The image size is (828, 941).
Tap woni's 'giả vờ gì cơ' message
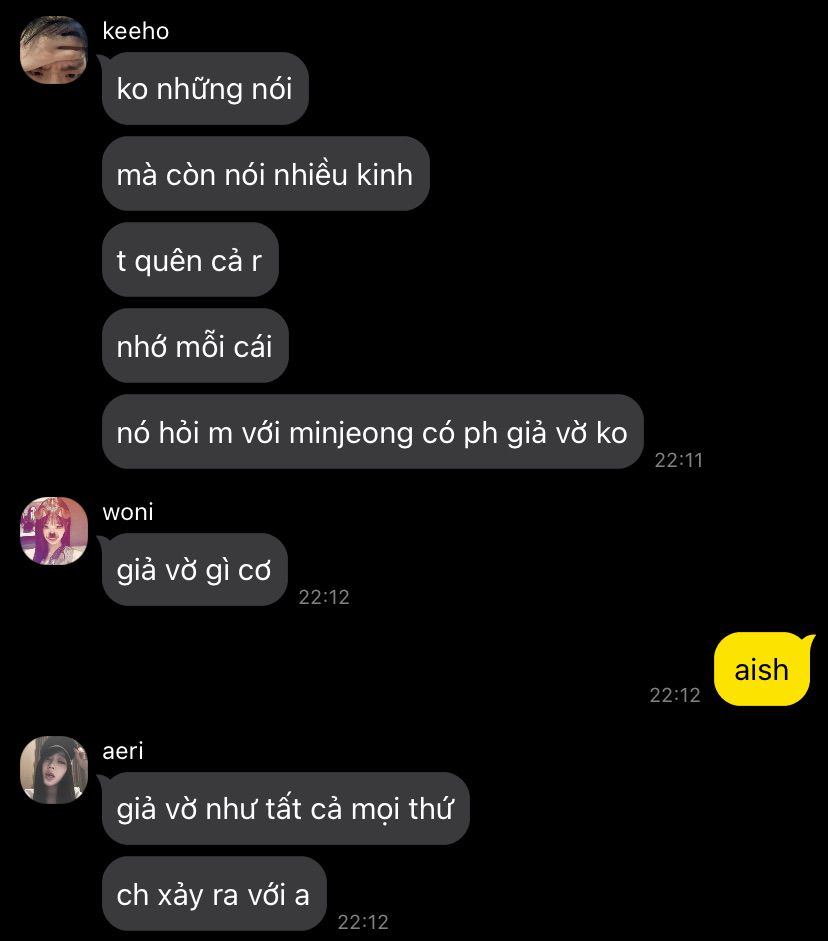click(x=194, y=570)
